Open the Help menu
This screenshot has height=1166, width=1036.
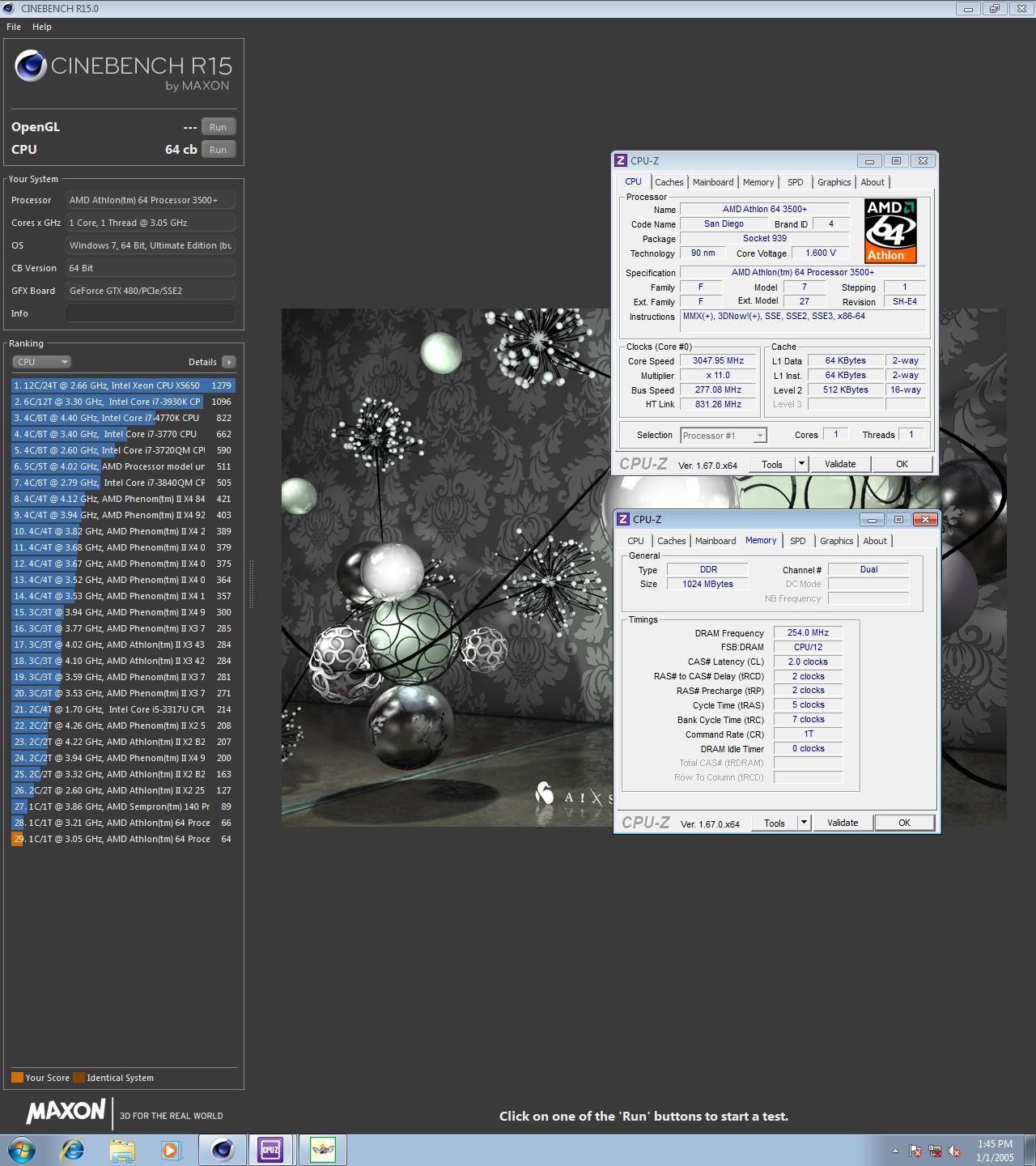[x=42, y=27]
